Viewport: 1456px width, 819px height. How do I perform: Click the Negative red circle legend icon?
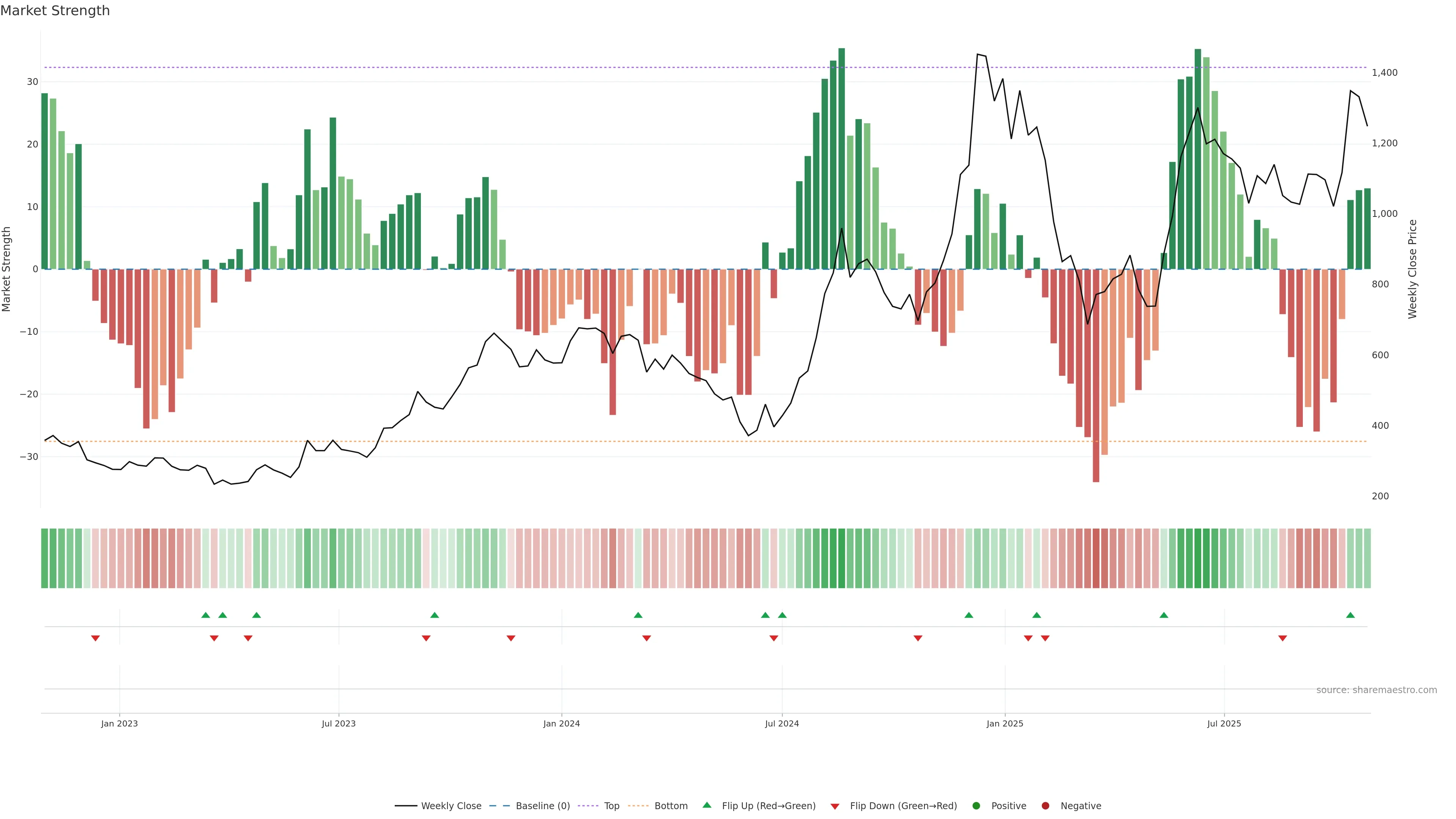[1045, 805]
